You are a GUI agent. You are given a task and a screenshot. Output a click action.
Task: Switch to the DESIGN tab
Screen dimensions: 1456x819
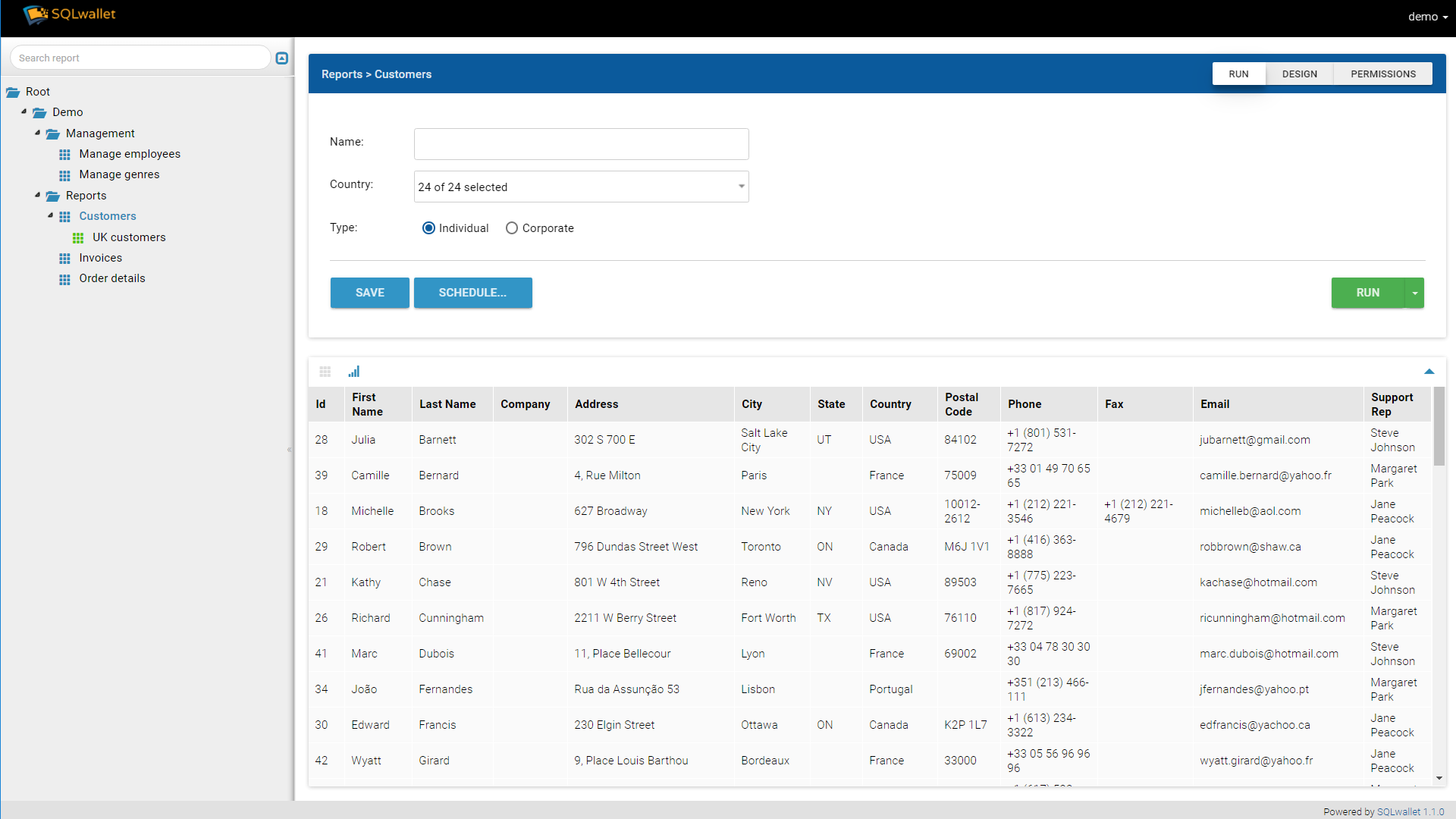pyautogui.click(x=1299, y=74)
